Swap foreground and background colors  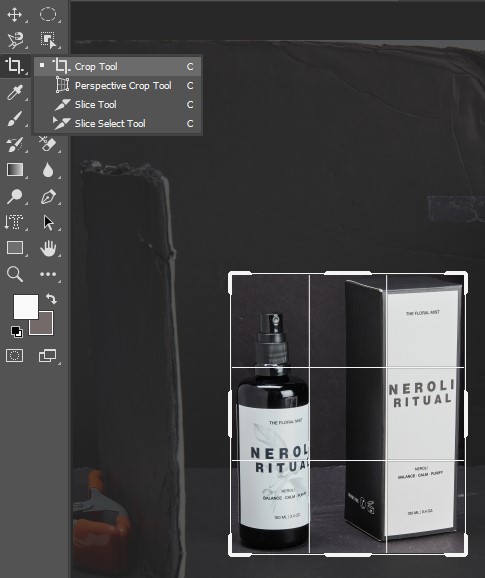tap(51, 298)
